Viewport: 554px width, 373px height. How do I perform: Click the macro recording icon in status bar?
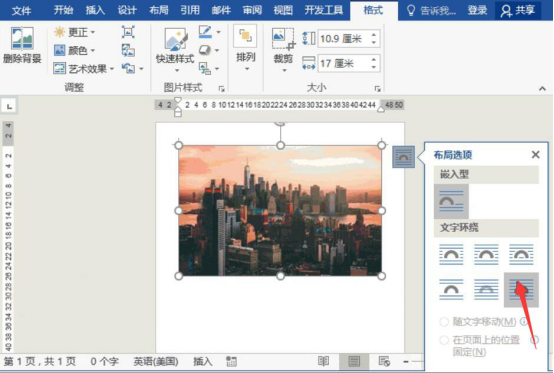click(x=231, y=361)
